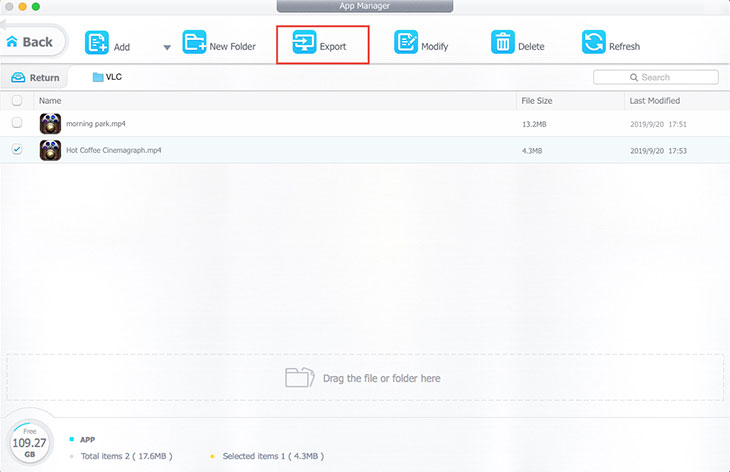730x472 pixels.
Task: Refresh the file list
Action: pyautogui.click(x=594, y=45)
